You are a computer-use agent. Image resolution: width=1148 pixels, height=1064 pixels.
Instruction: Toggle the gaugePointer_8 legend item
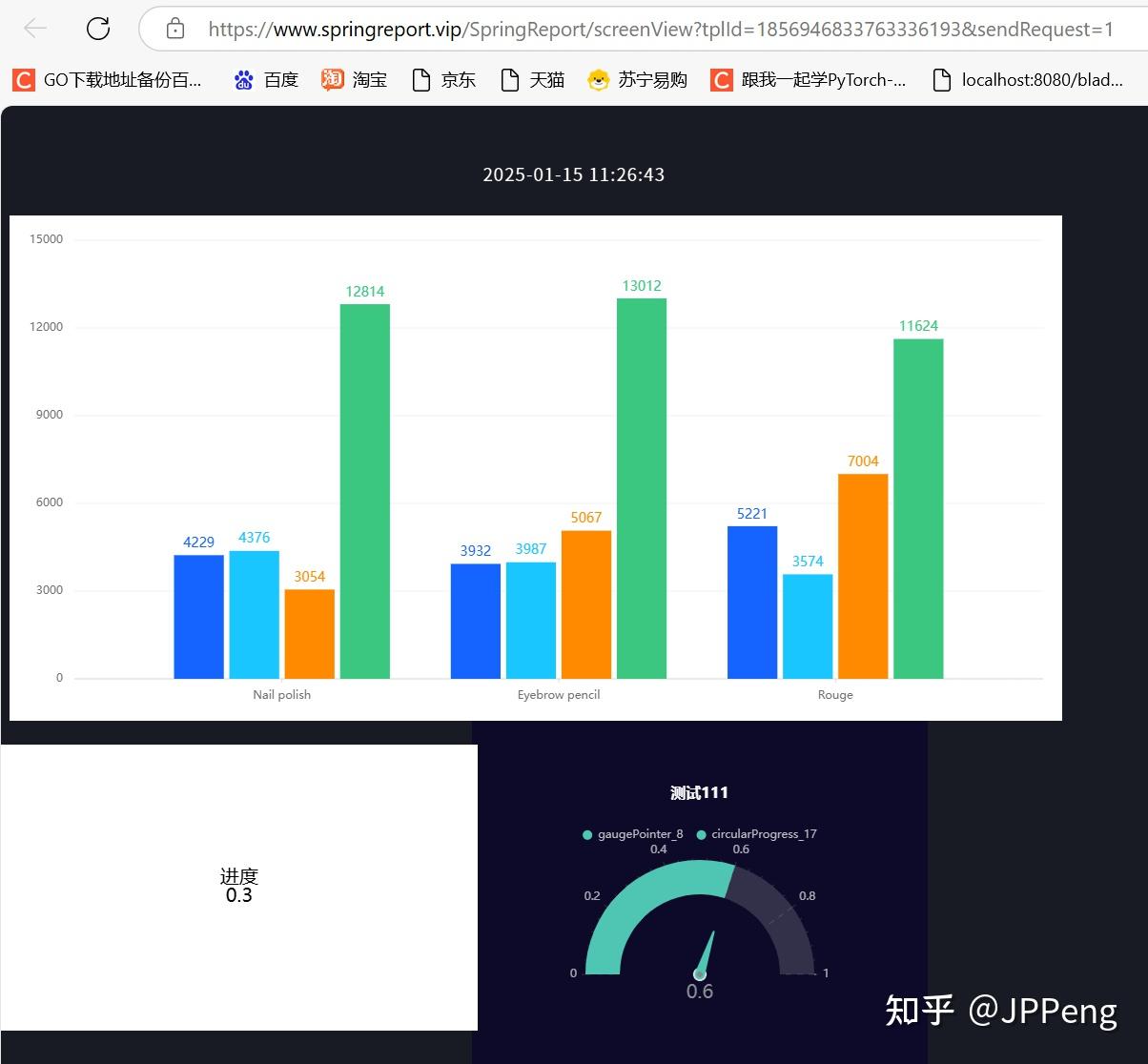click(631, 833)
